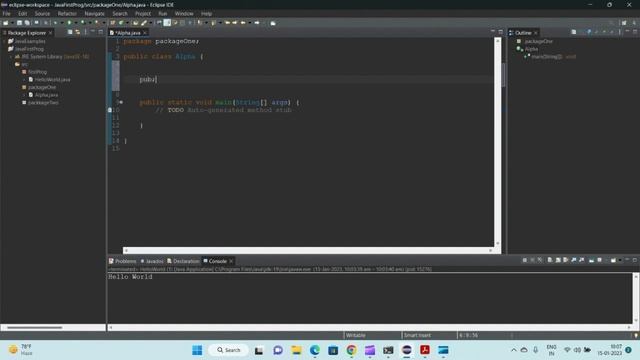Open the Navigate menu
The image size is (640, 360).
pyautogui.click(x=94, y=13)
